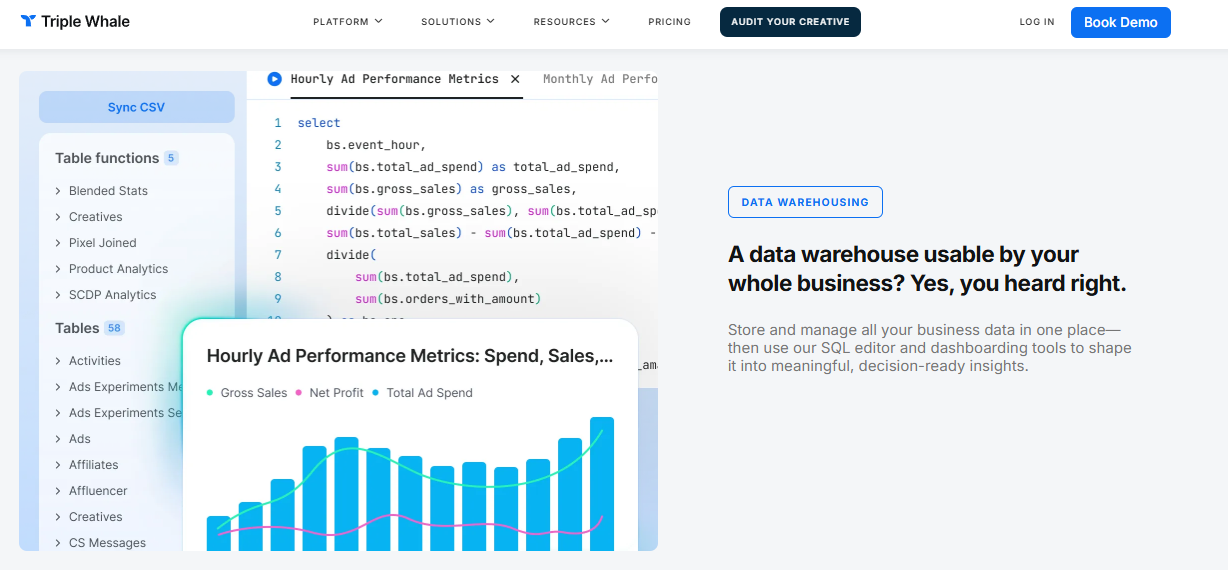Viewport: 1228px width, 570px height.
Task: Open the Platform menu
Action: coord(348,22)
